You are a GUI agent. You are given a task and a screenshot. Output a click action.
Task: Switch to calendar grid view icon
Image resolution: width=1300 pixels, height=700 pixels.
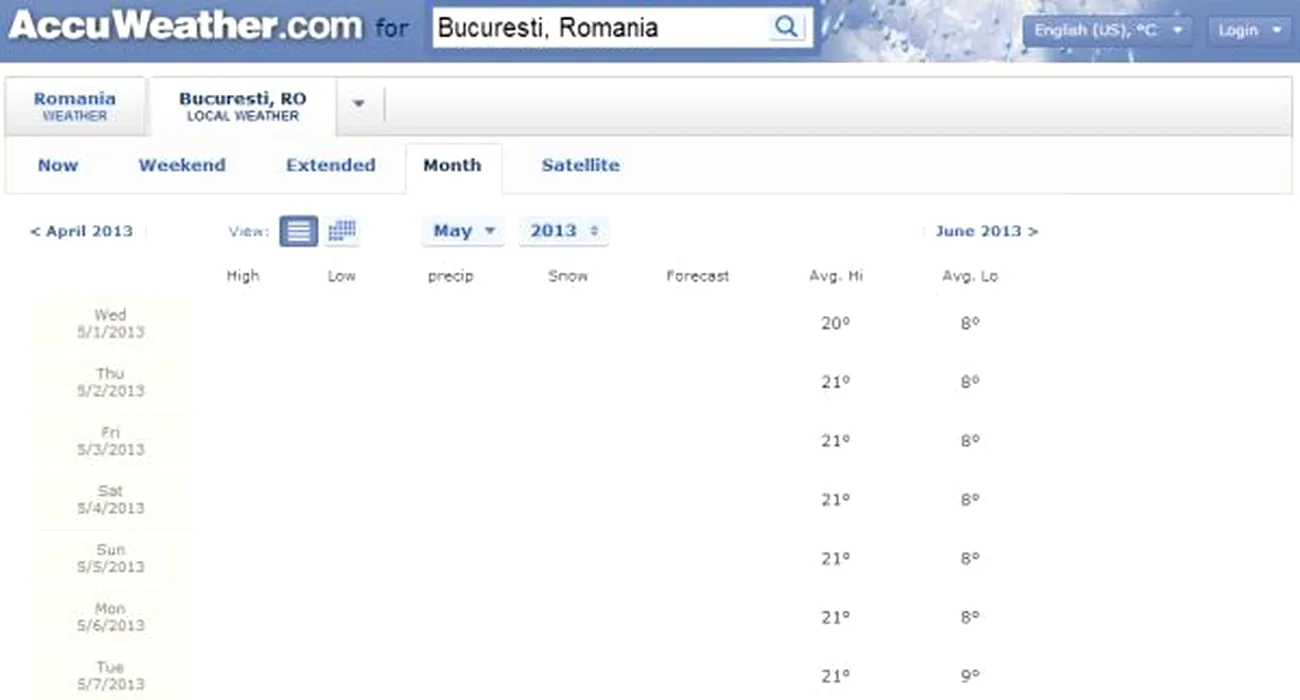pyautogui.click(x=342, y=231)
